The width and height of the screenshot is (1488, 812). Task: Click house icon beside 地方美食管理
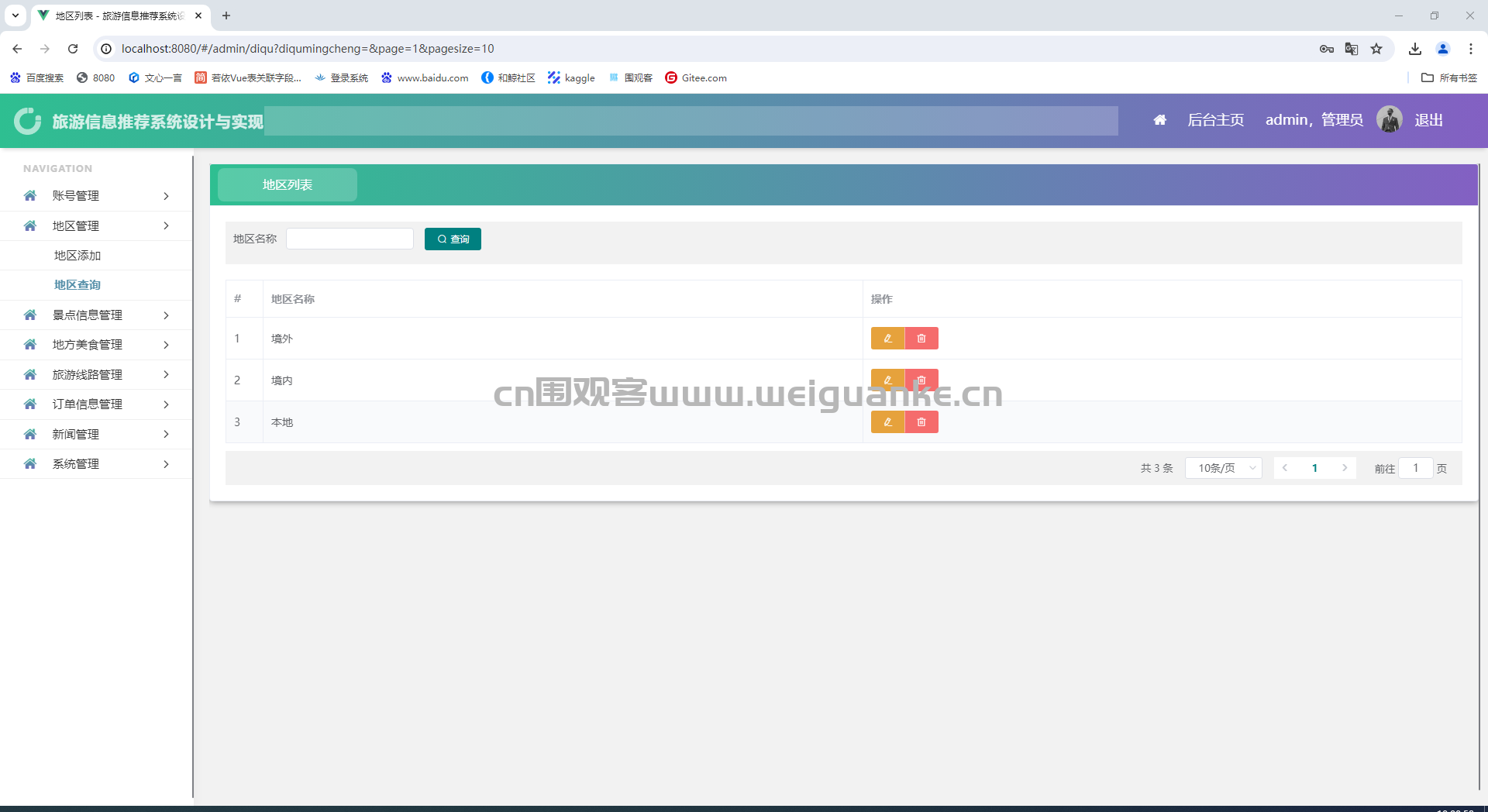click(x=30, y=345)
